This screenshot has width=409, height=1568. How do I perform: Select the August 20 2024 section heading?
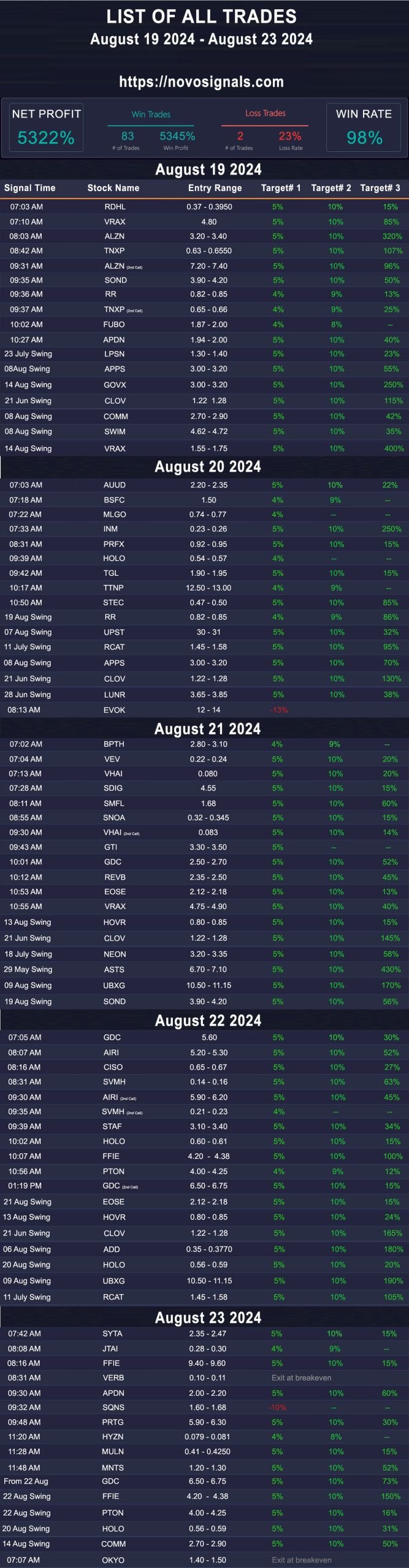click(208, 467)
